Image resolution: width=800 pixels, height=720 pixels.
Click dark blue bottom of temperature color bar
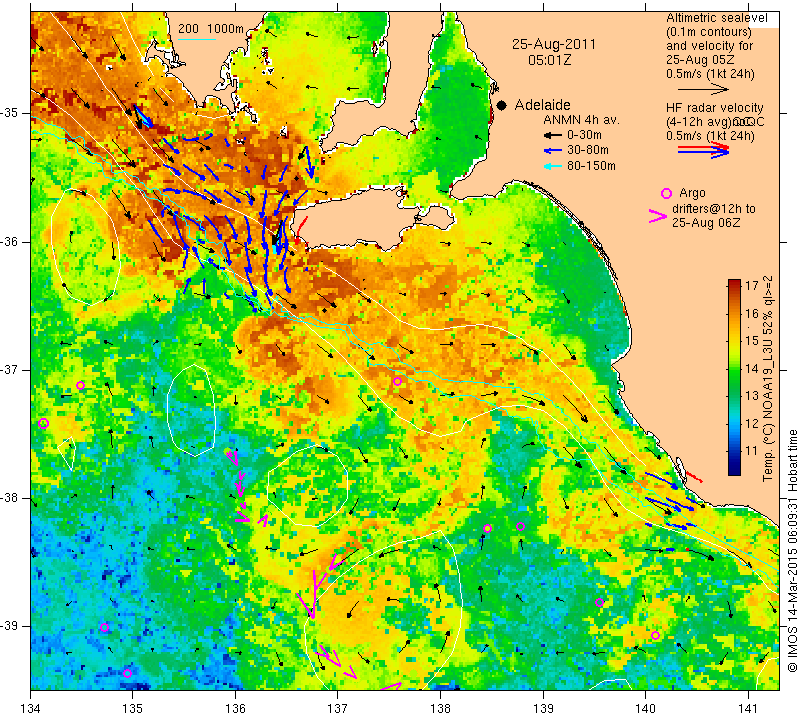click(x=734, y=471)
